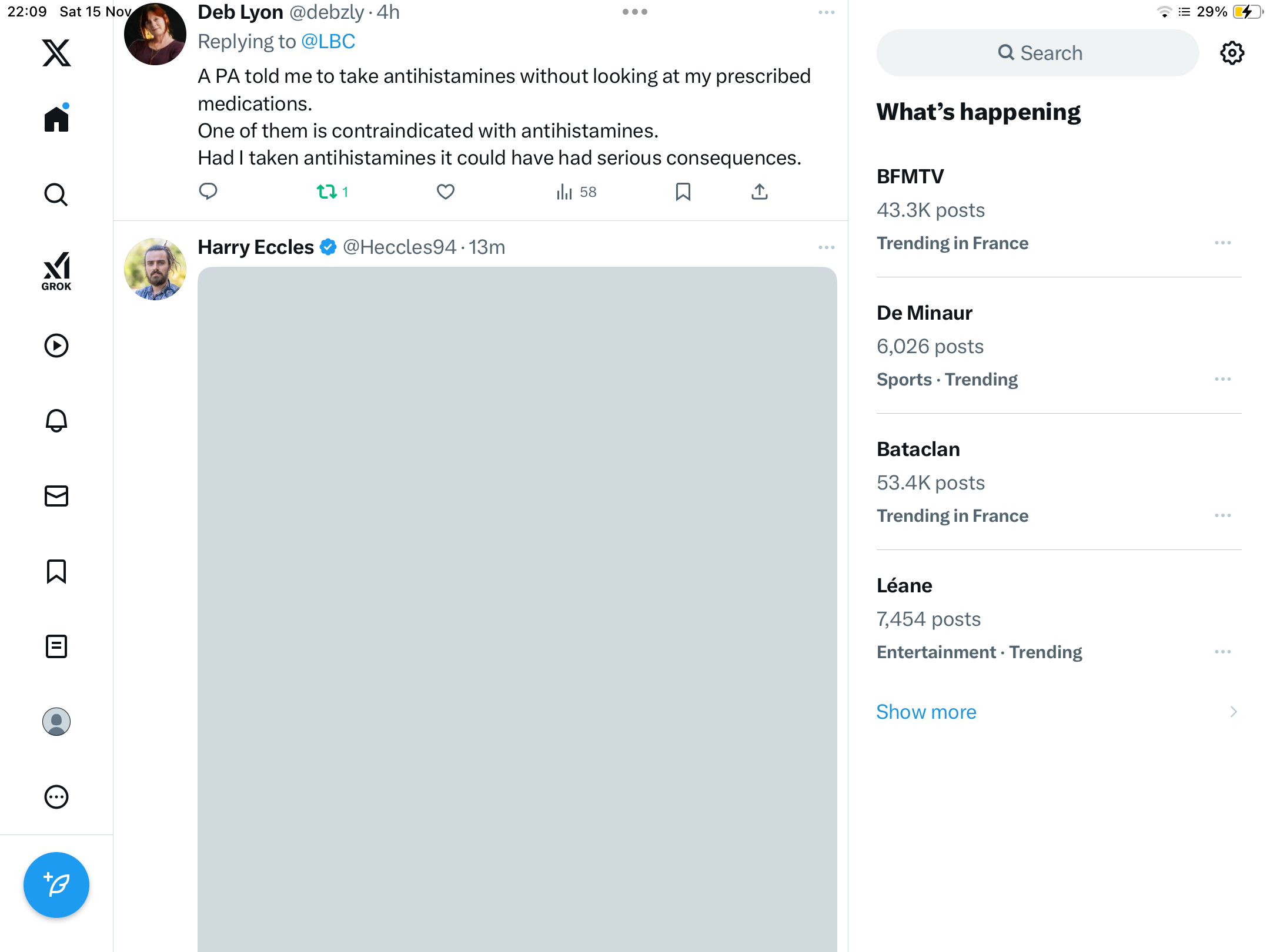Image resolution: width=1270 pixels, height=952 pixels.
Task: Open the sidebar video play icon
Action: pyautogui.click(x=56, y=346)
